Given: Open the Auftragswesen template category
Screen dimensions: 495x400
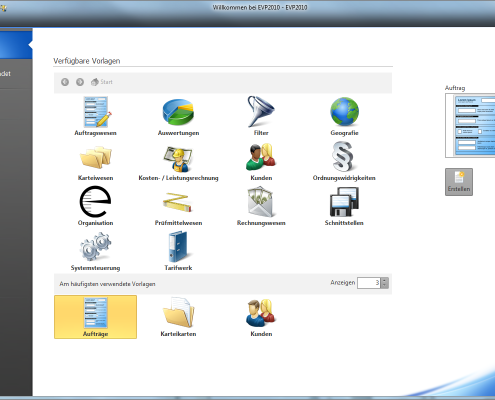Looking at the screenshot, I should click(x=95, y=116).
